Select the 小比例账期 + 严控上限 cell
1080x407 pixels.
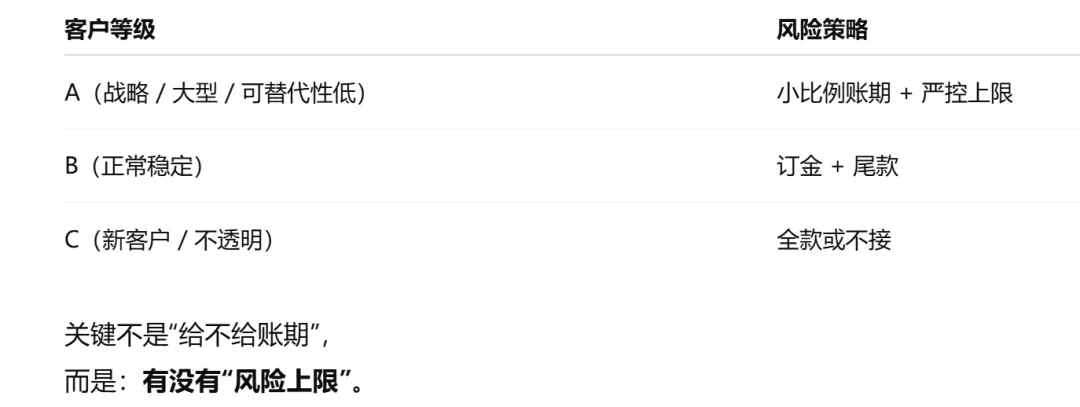[895, 94]
